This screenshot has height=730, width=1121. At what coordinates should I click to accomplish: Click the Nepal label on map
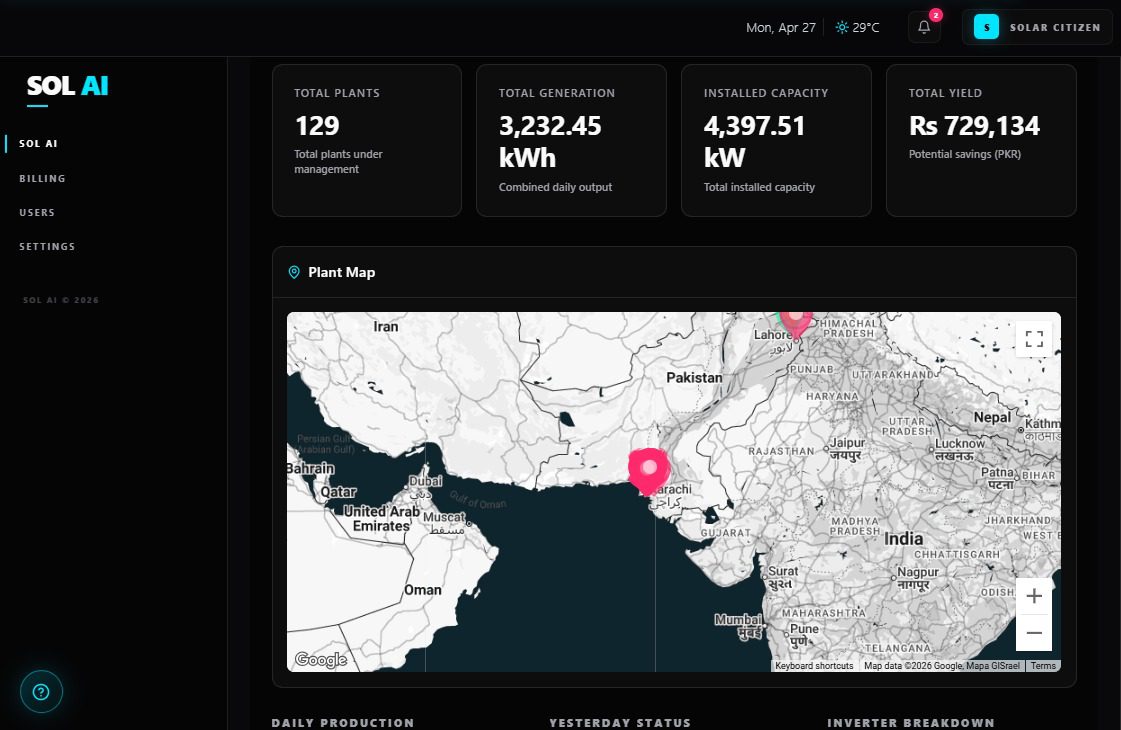pos(992,417)
